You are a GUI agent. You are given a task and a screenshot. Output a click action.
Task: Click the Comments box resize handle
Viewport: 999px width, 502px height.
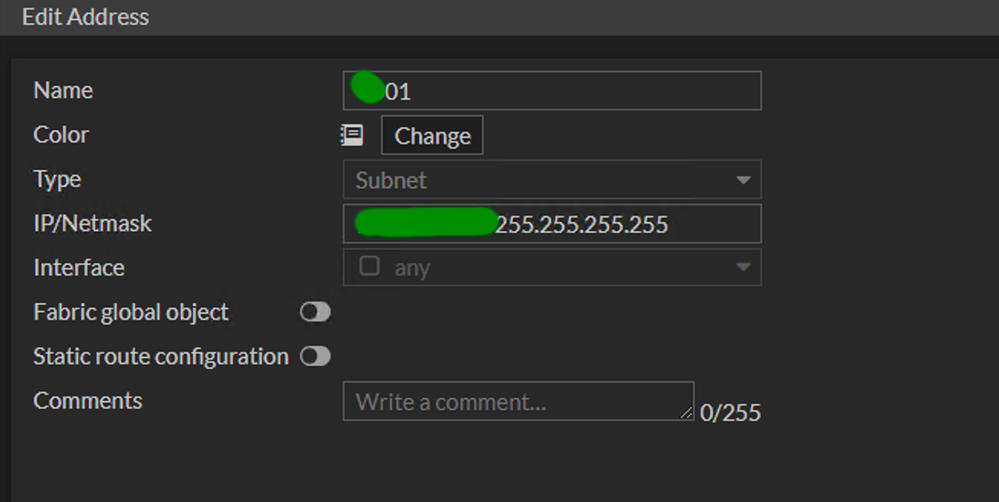pyautogui.click(x=687, y=413)
